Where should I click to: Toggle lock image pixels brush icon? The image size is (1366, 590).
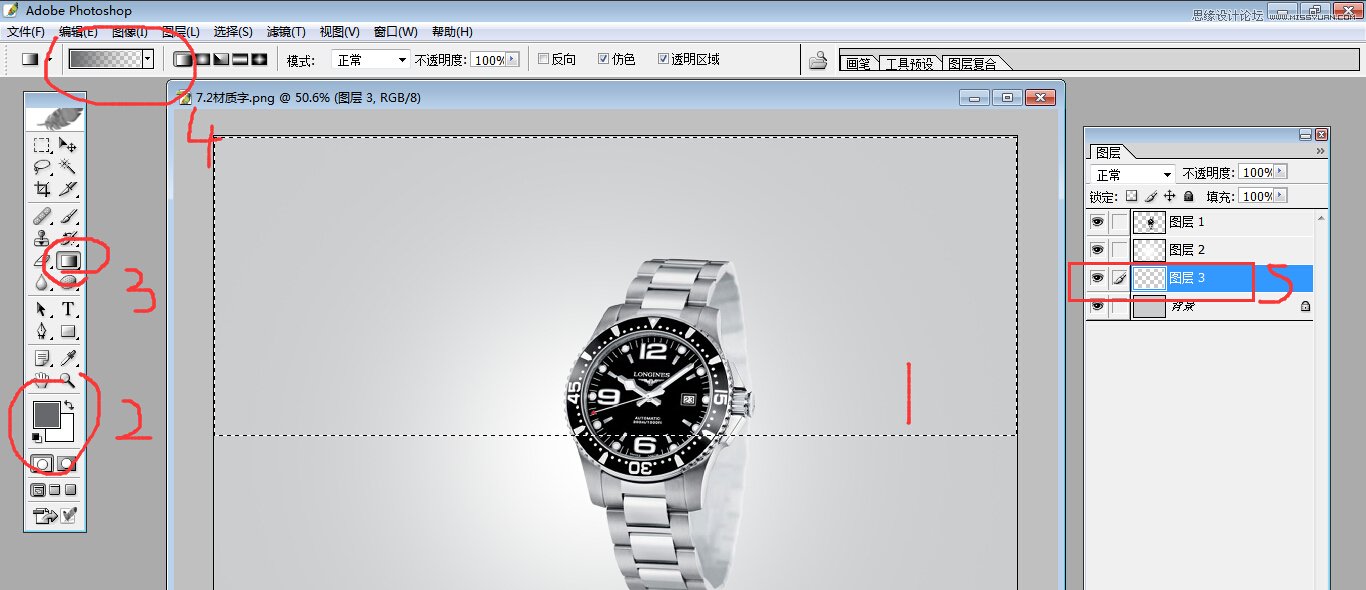1151,196
